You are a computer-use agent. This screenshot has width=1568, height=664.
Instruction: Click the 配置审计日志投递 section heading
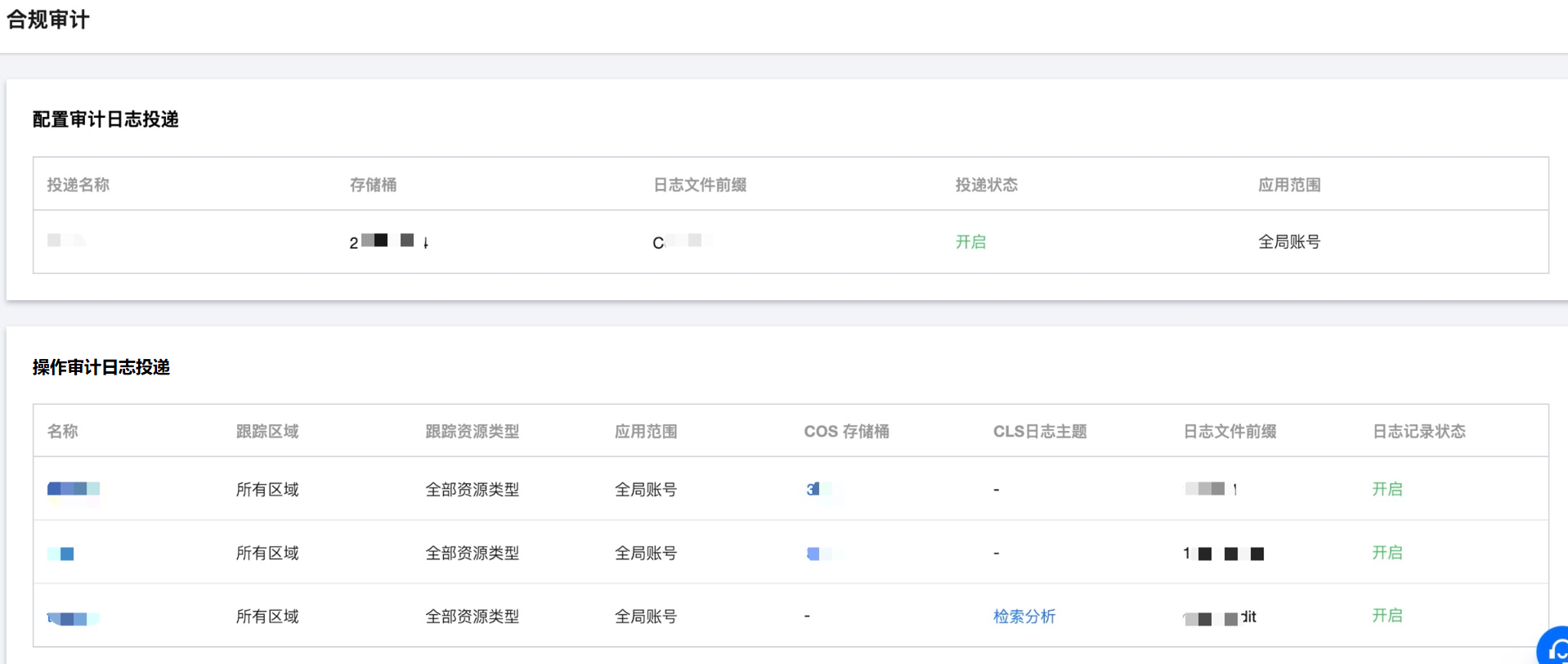point(105,119)
